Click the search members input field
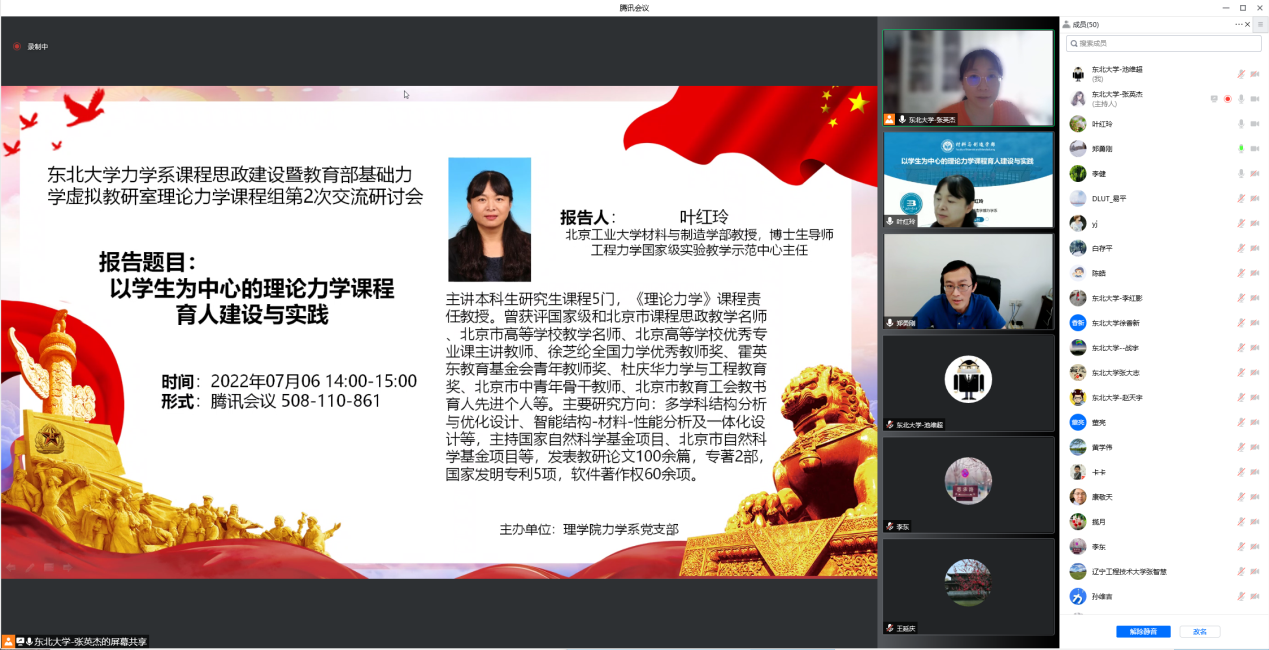 1163,43
